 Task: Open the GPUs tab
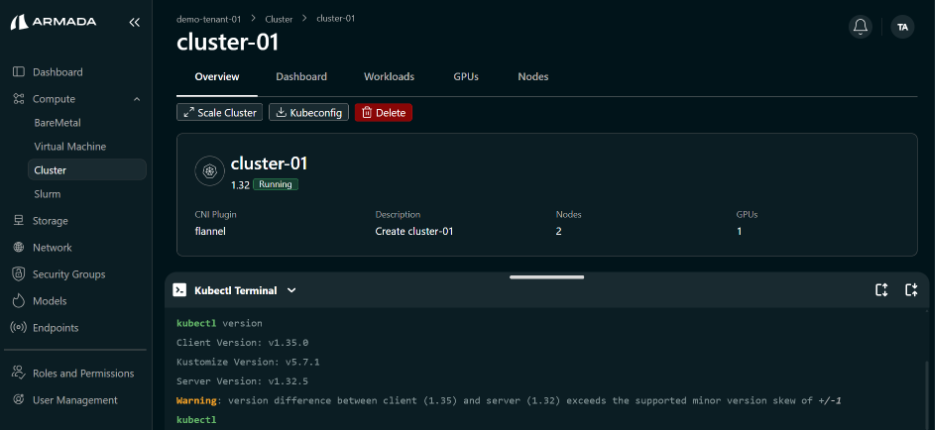(466, 76)
